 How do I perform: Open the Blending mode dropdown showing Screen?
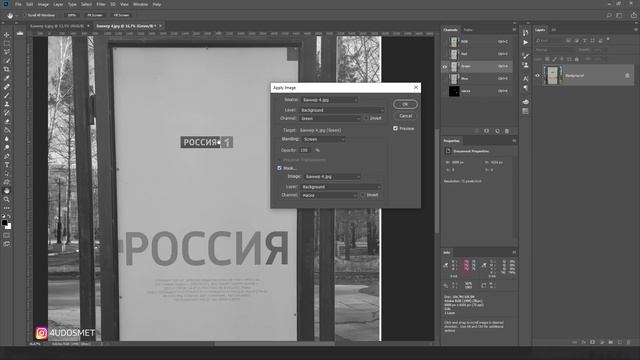click(x=324, y=139)
